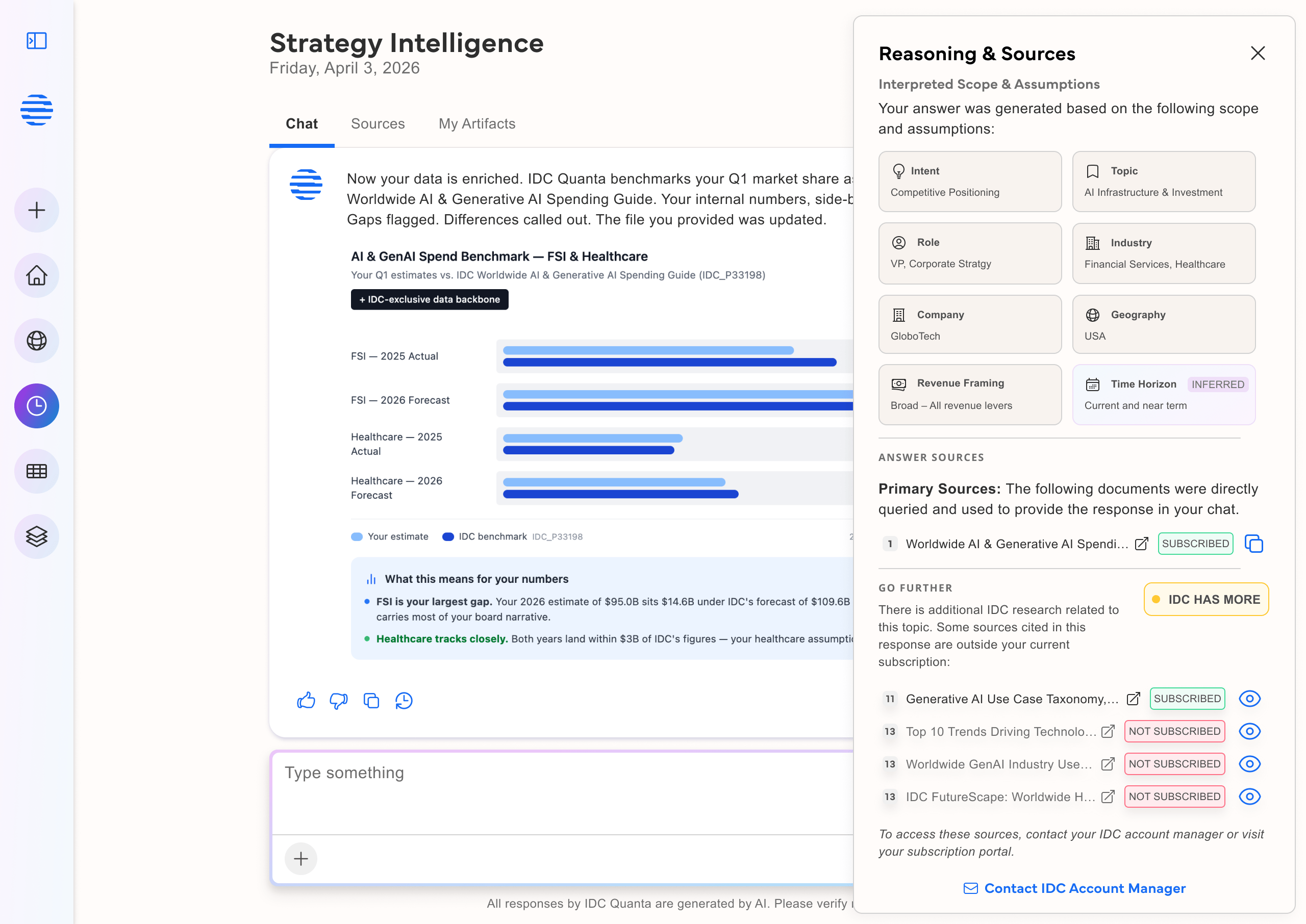Click Contact IDC Account Manager link

[1074, 888]
